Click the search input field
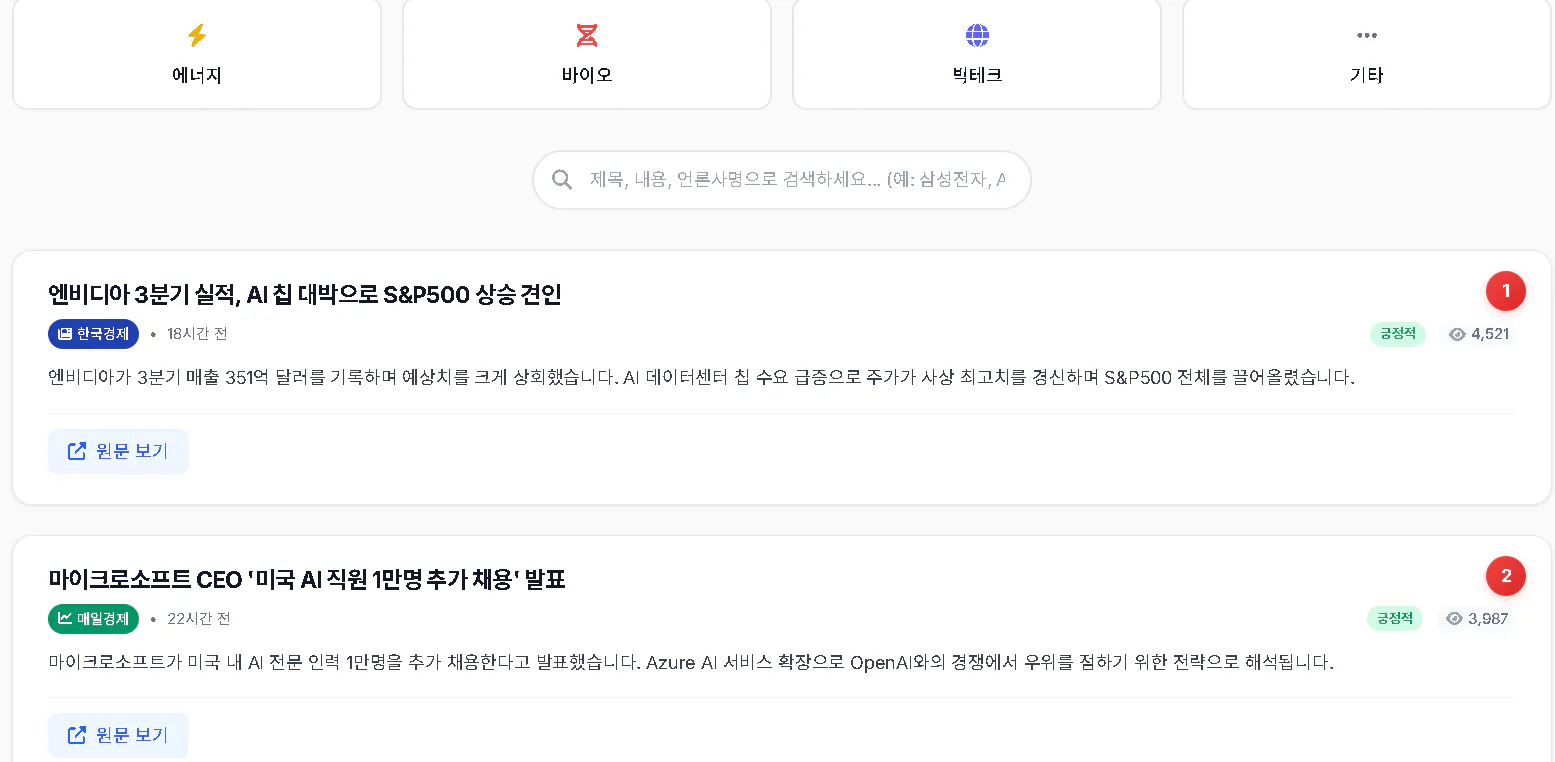Screen dimensions: 1555x762 point(781,179)
